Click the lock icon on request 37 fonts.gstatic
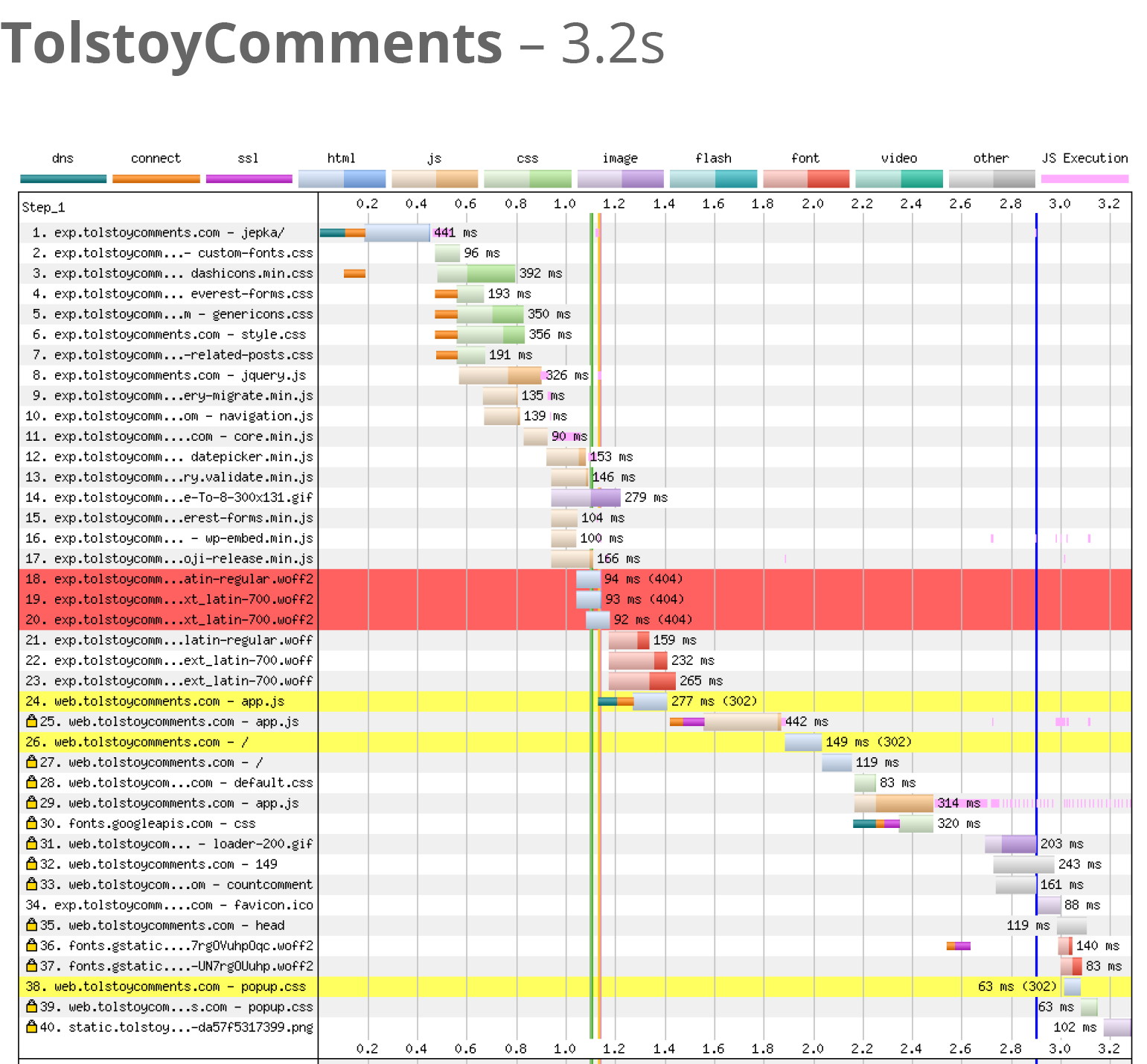The image size is (1147, 1064). pos(31,966)
